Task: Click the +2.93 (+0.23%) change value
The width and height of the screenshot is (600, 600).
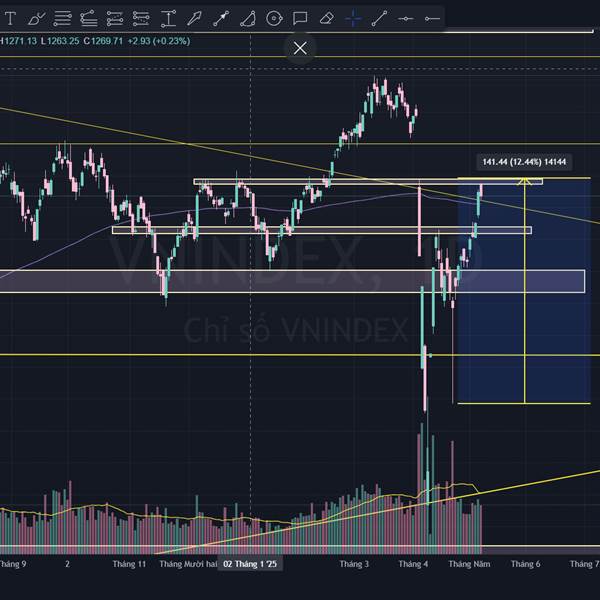Action: 159,41
